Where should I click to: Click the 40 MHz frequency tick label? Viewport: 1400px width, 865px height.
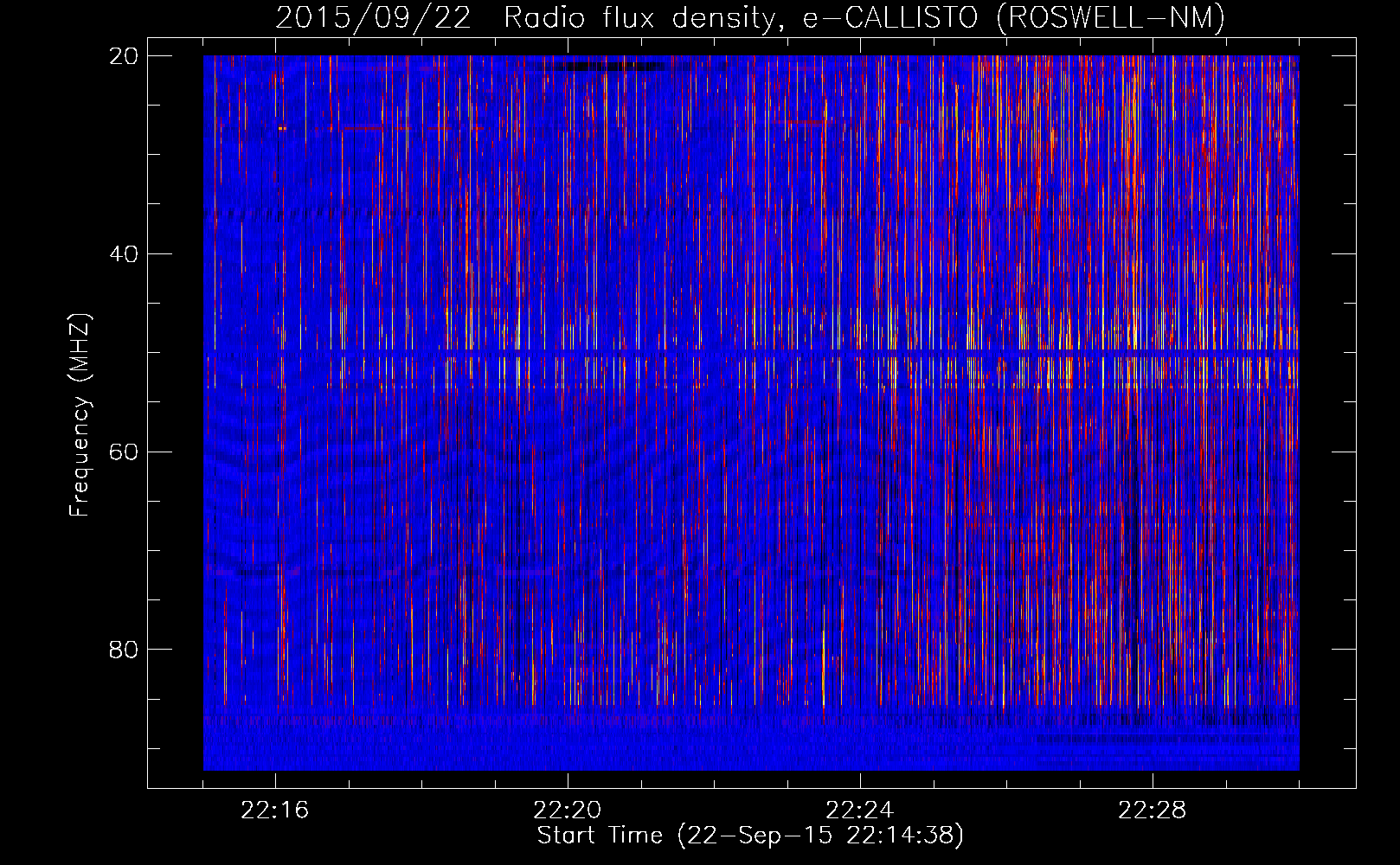click(124, 254)
